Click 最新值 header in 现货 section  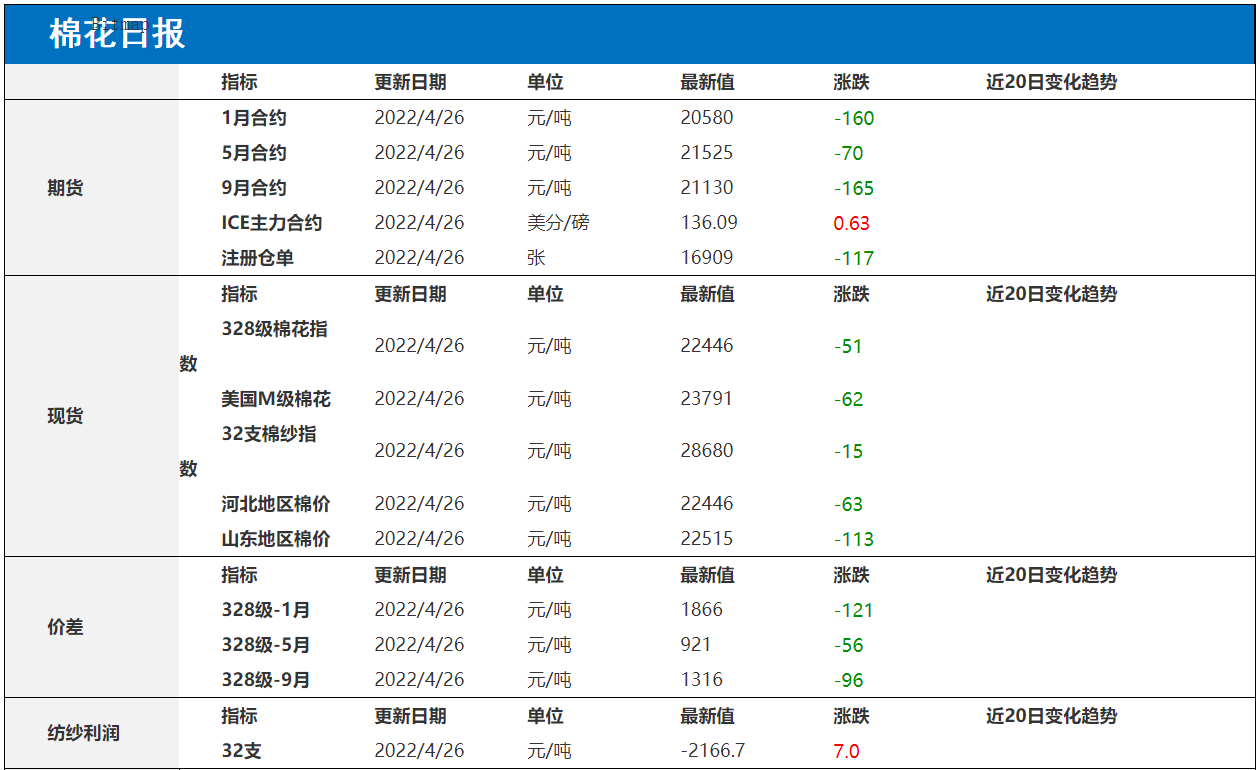click(707, 294)
